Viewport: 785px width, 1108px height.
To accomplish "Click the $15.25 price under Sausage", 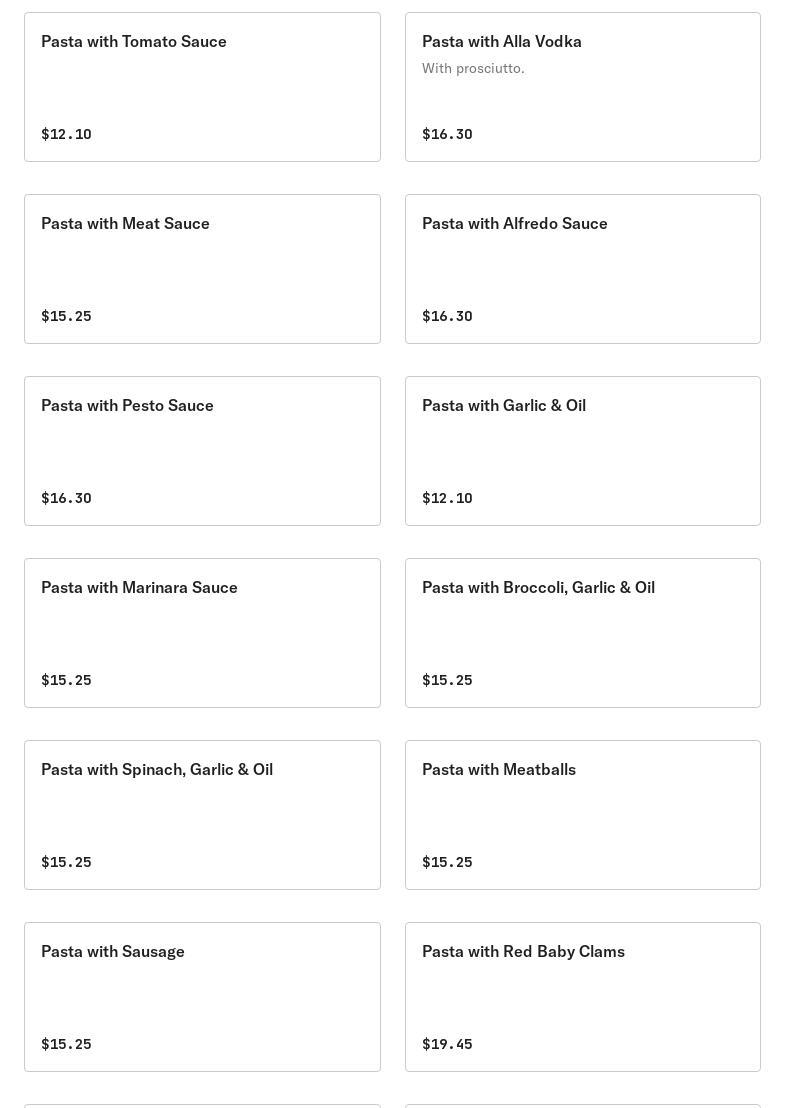I will pos(66,1044).
